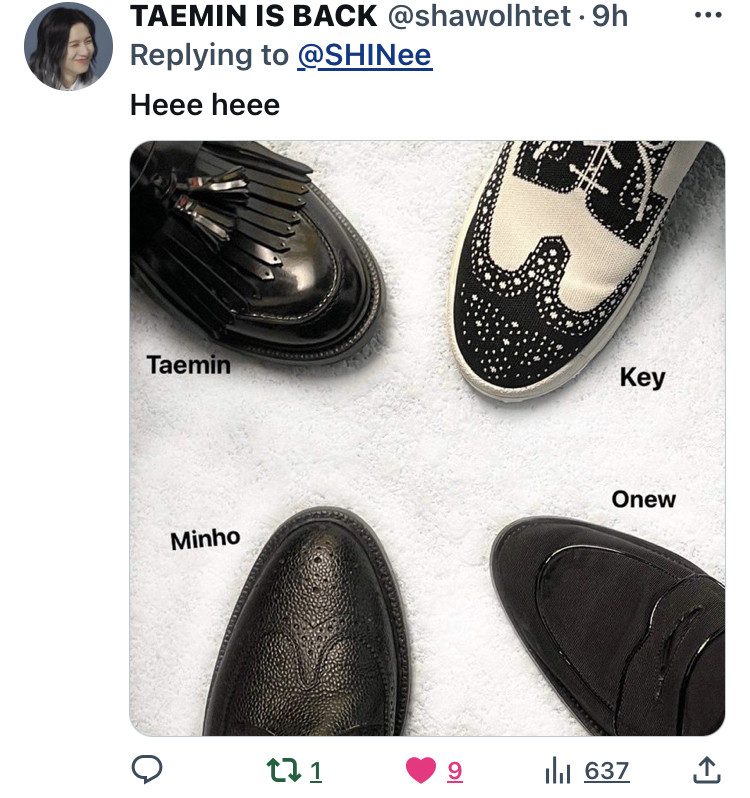Open the TAEMIN IS BACK profile avatar

coord(68,46)
